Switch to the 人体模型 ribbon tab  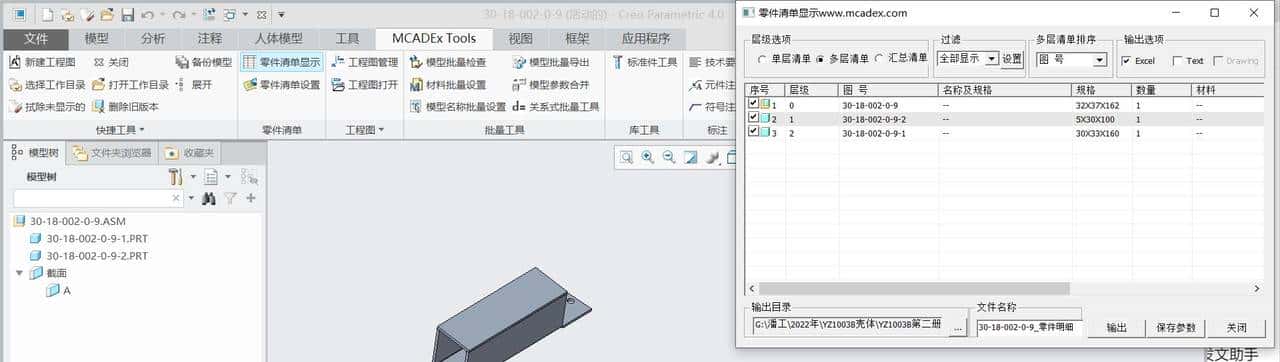tap(278, 39)
